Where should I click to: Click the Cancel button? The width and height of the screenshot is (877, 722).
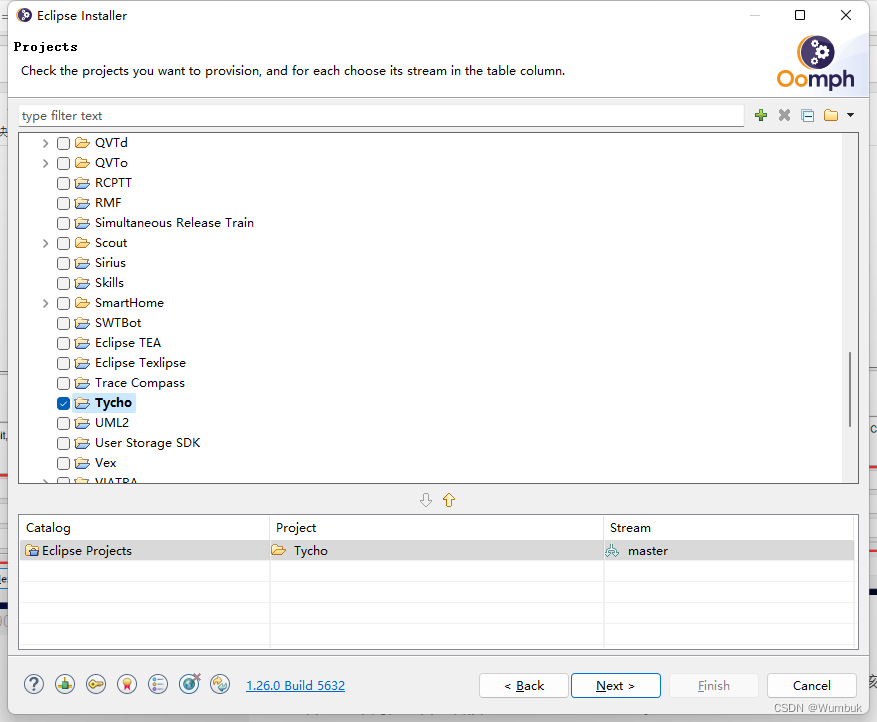tap(812, 686)
